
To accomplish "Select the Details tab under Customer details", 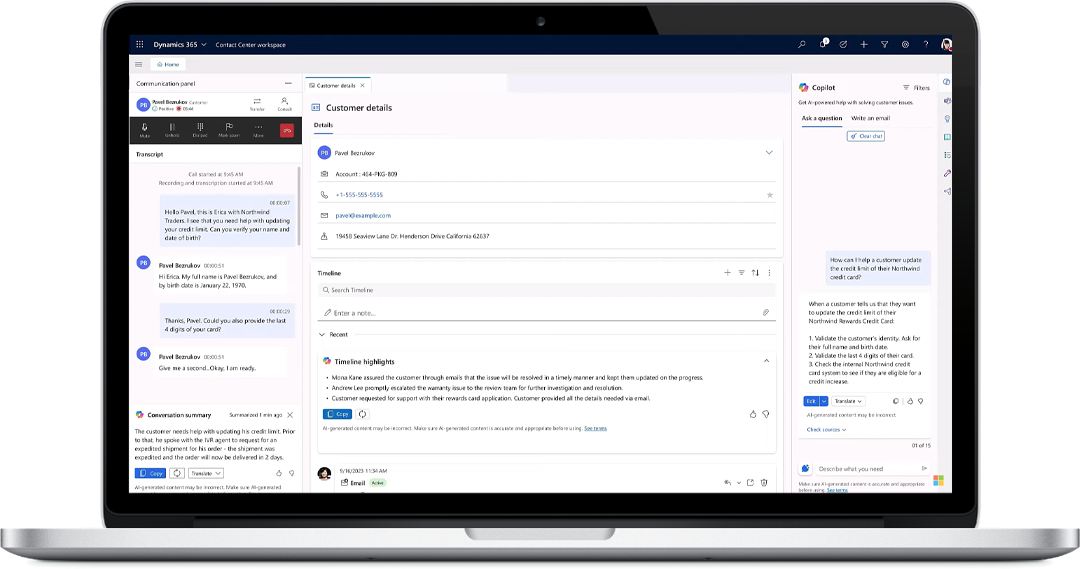I will [323, 125].
